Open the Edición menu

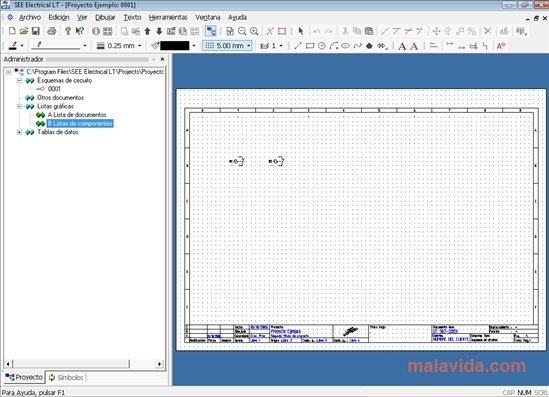click(59, 17)
